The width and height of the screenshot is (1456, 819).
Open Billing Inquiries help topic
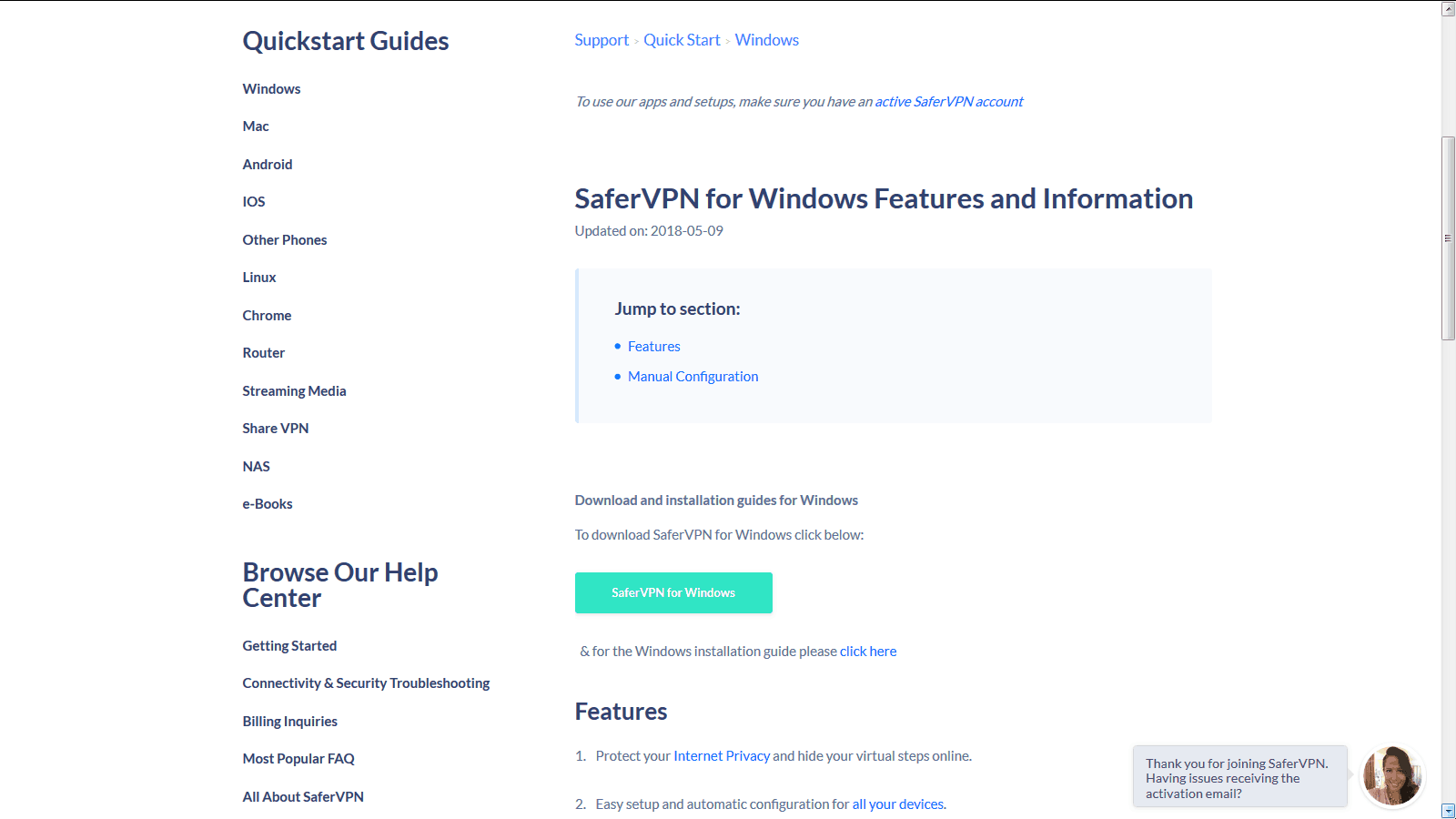(290, 722)
